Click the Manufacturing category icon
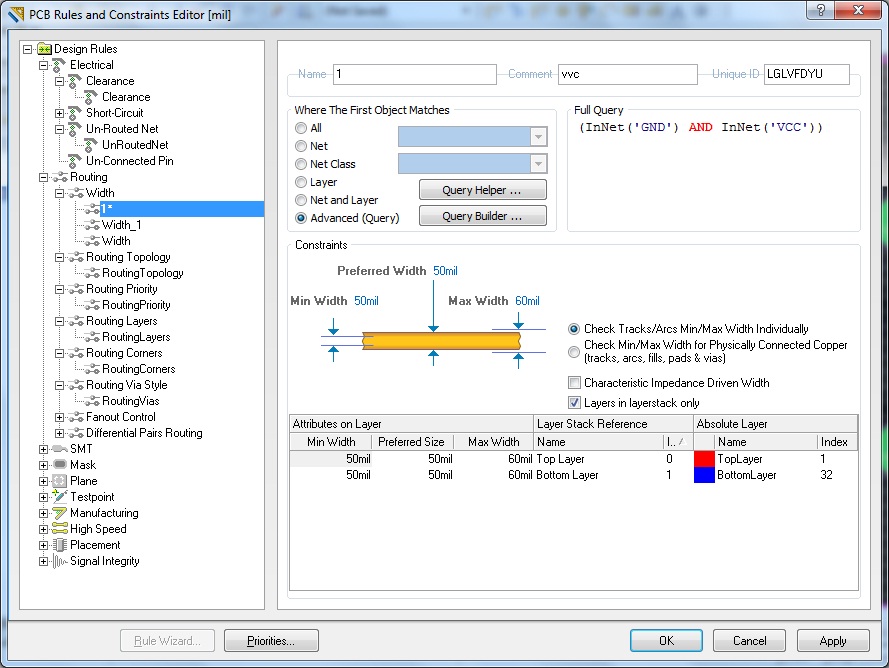The image size is (889, 668). 60,513
